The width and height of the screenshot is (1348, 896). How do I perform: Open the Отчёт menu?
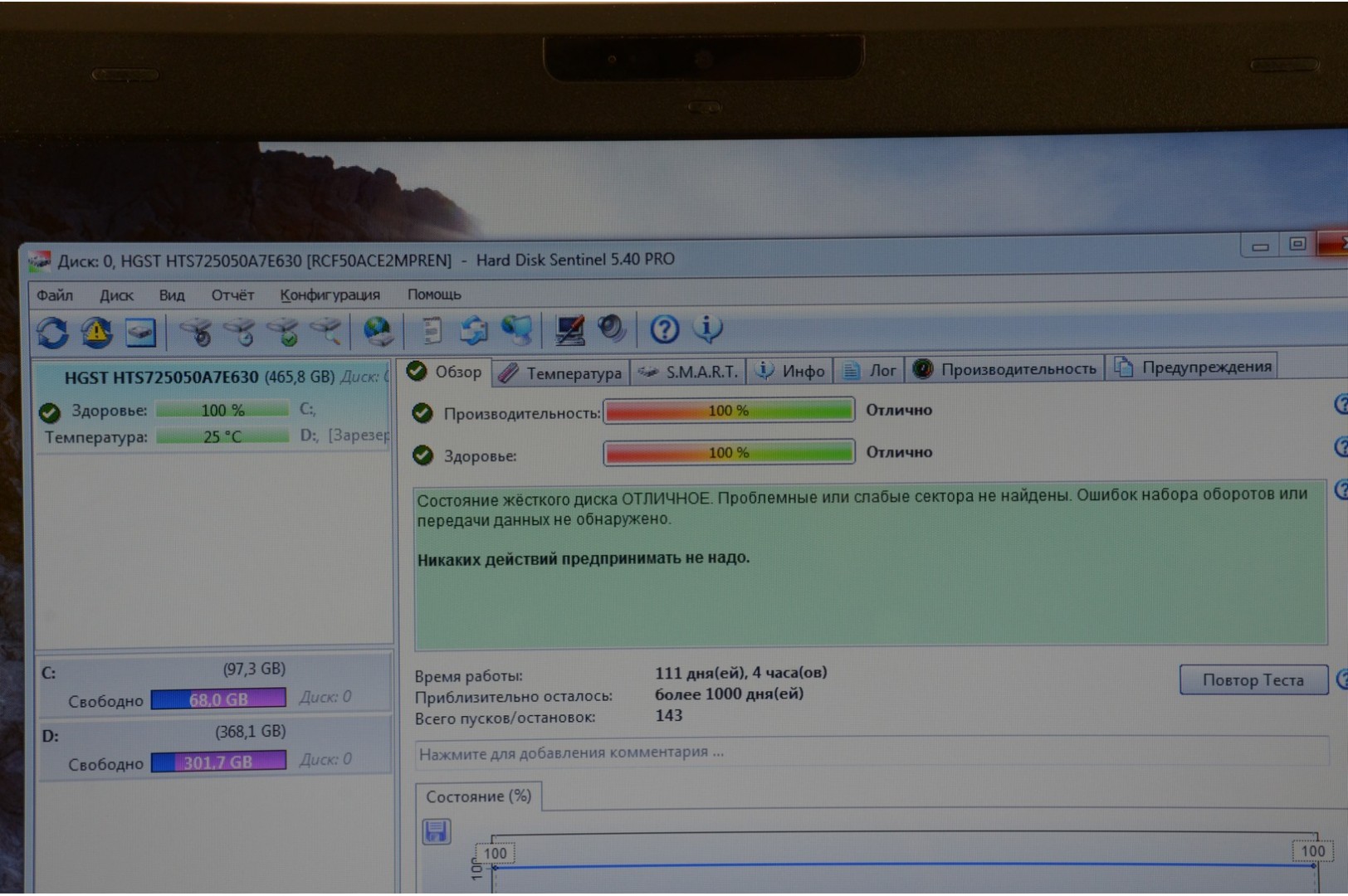(232, 295)
